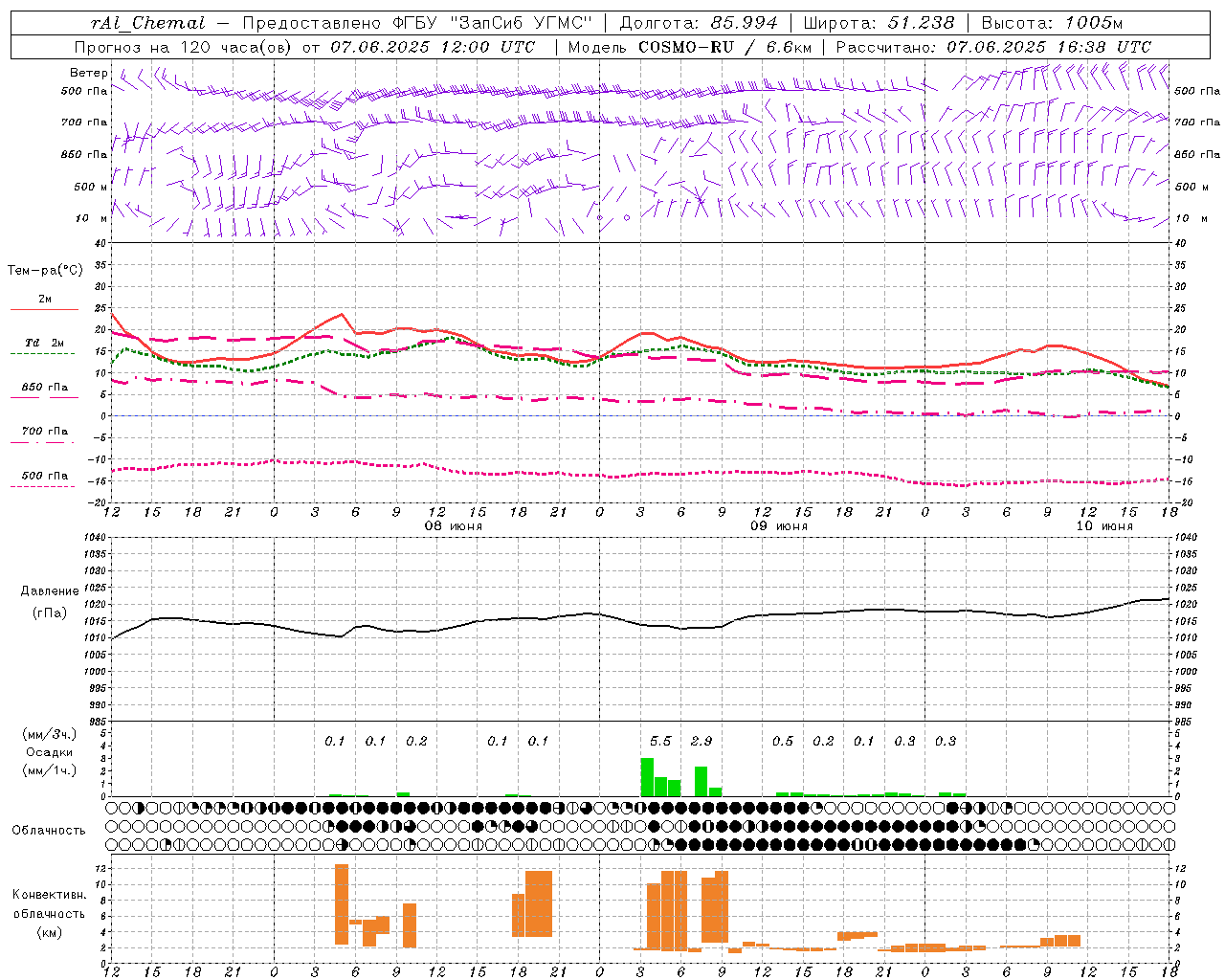Viewport: 1225px width, 980px height.
Task: Click the Облачность cloud cover label
Action: [x=49, y=831]
